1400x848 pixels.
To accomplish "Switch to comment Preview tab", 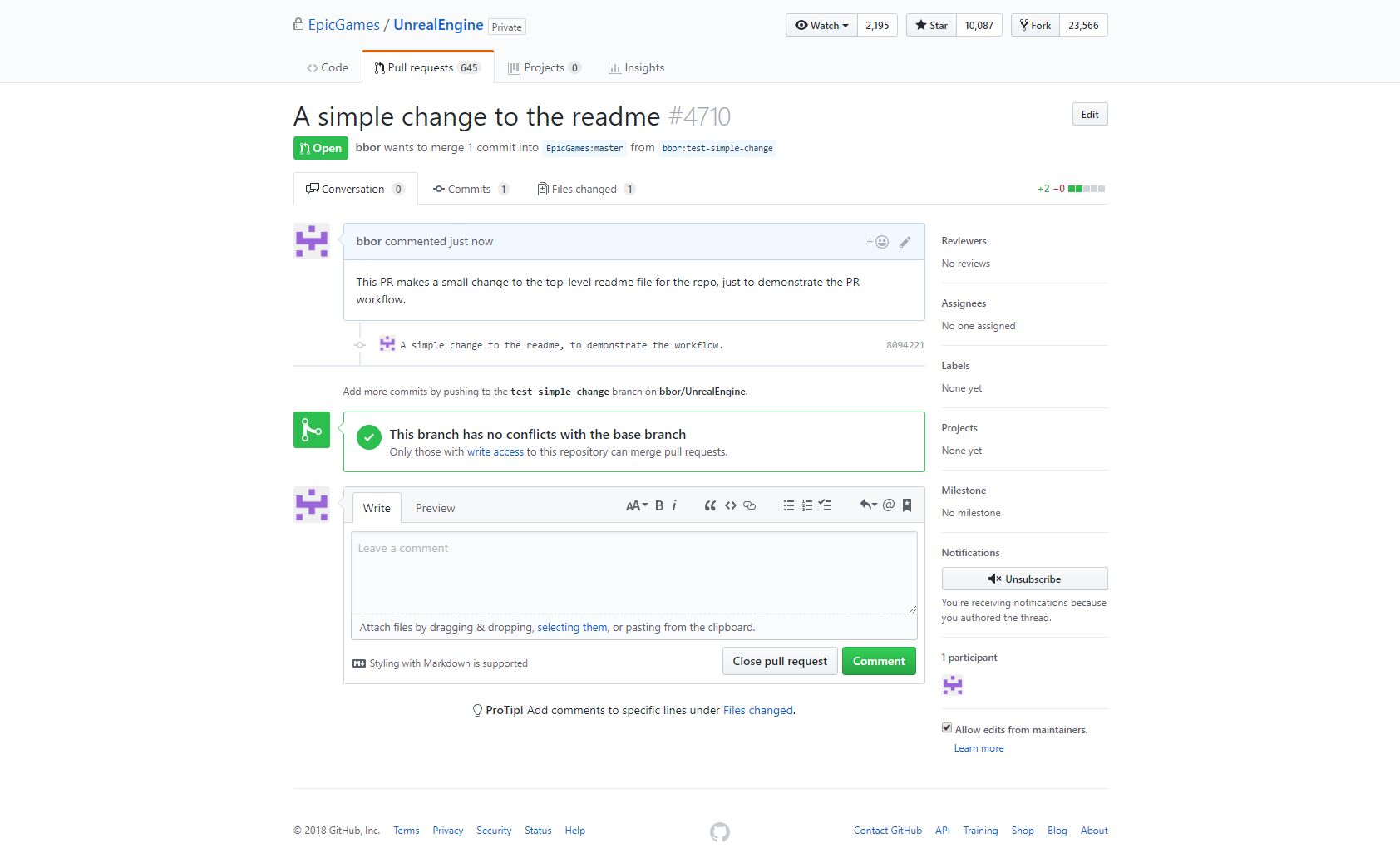I will [435, 508].
